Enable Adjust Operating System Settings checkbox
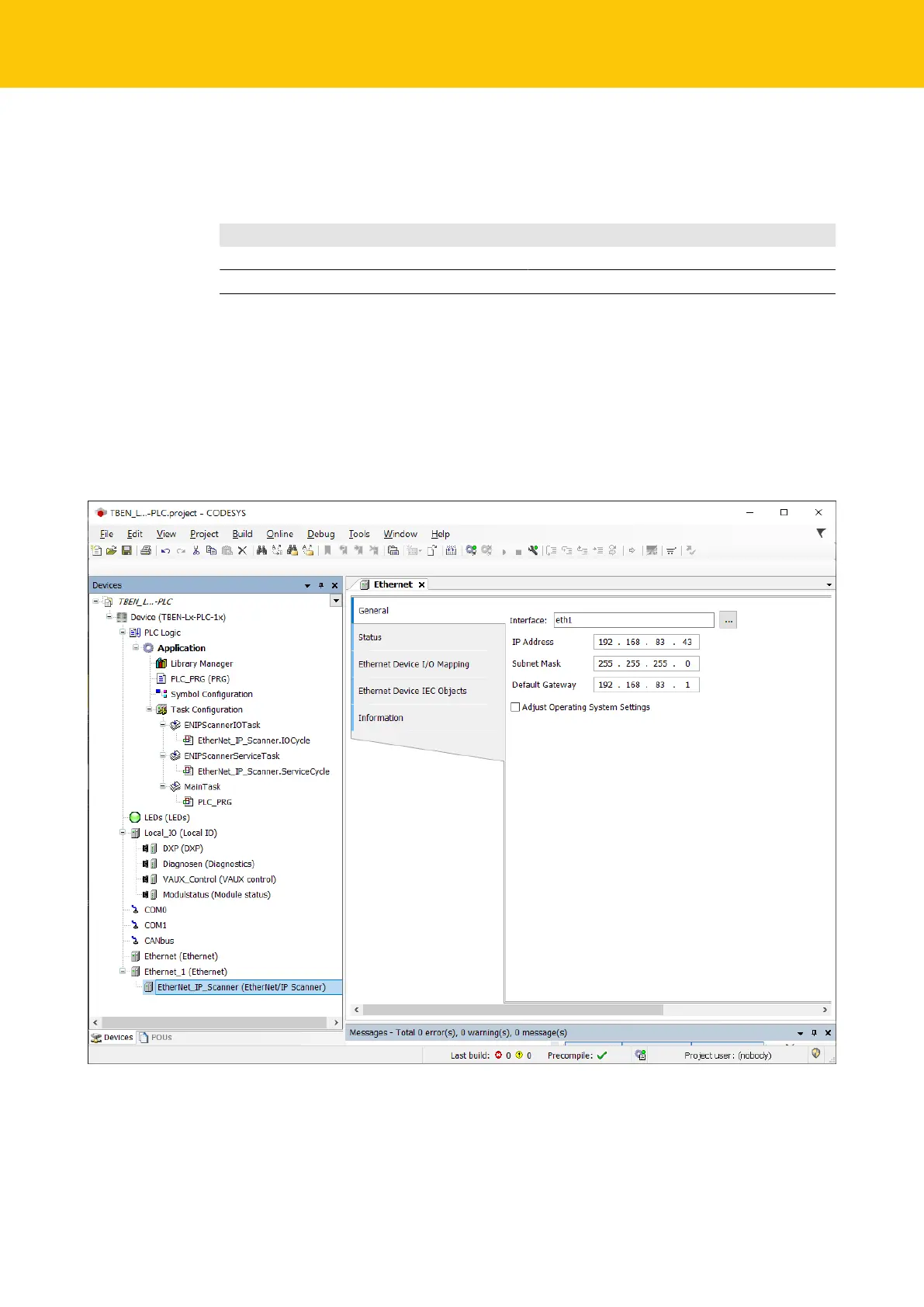Image resolution: width=924 pixels, height=1307 pixels. point(515,707)
